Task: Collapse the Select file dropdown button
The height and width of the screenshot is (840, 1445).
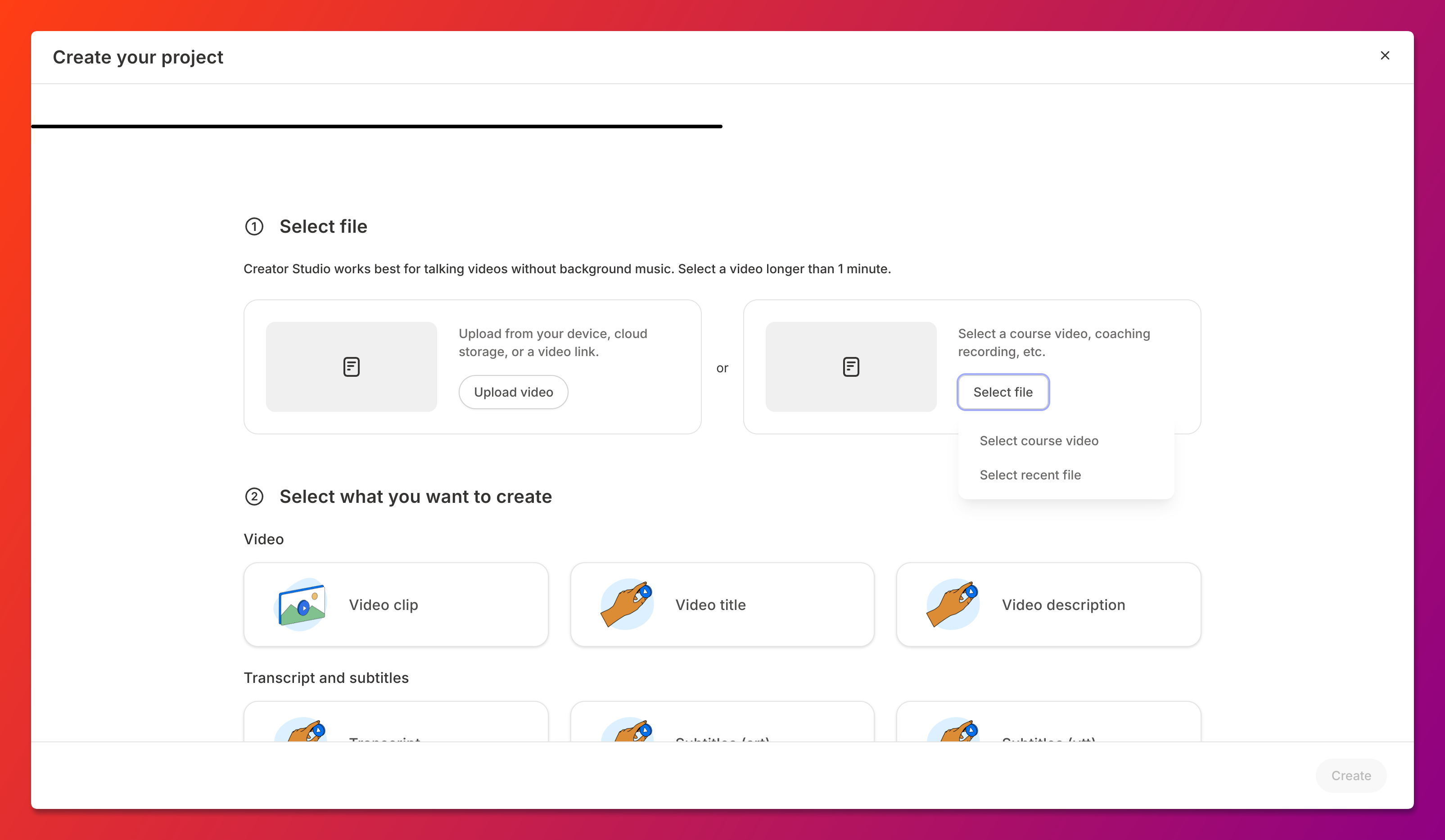Action: point(1003,392)
